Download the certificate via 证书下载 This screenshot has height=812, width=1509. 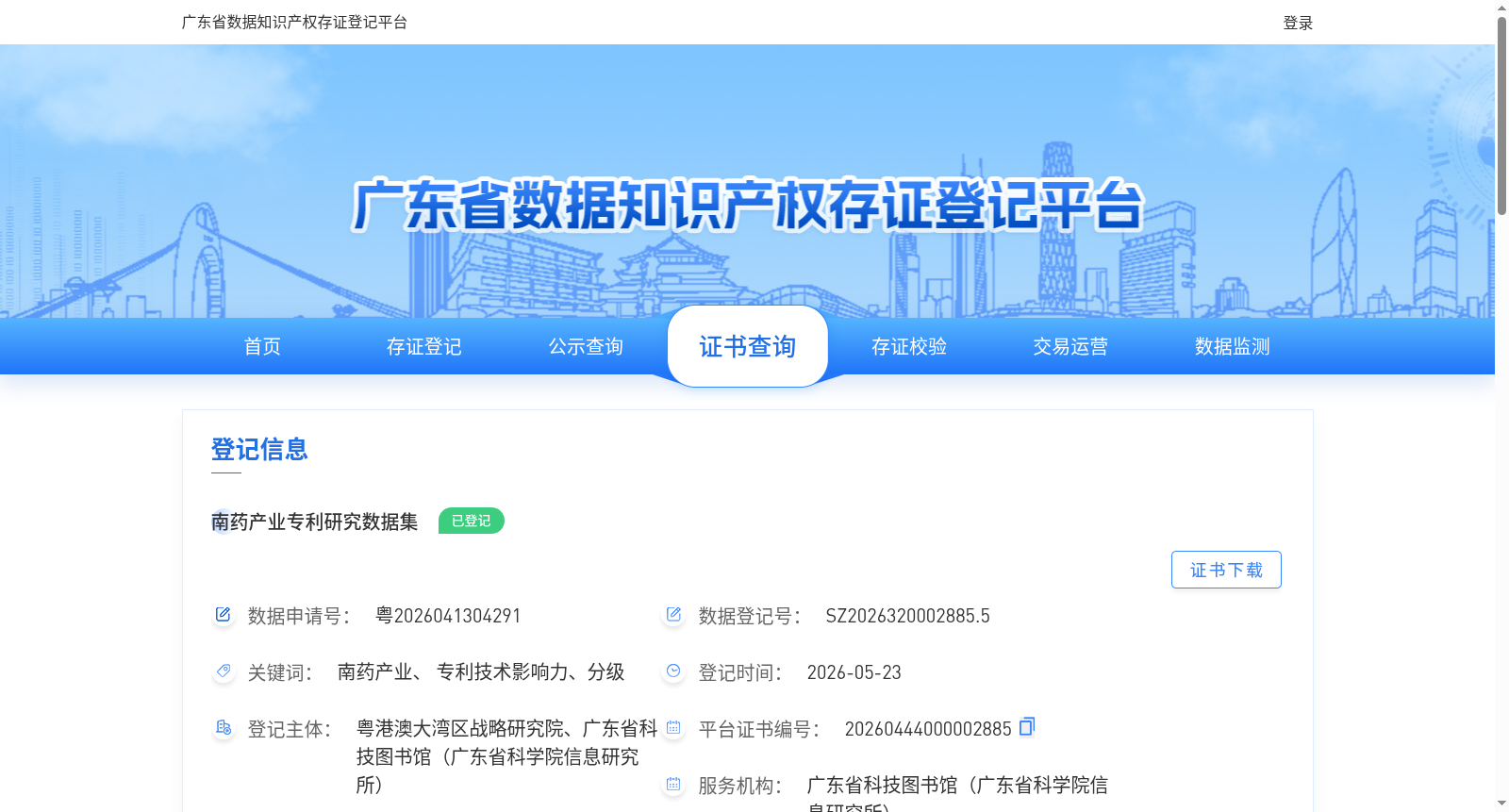click(x=1226, y=570)
